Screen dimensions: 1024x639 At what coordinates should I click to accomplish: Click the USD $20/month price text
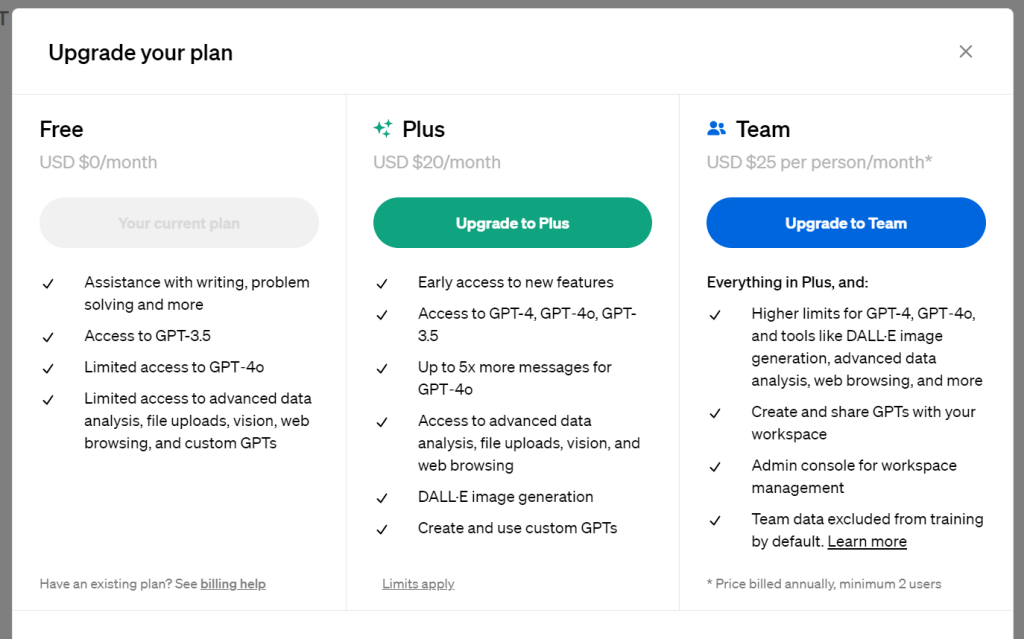437,162
